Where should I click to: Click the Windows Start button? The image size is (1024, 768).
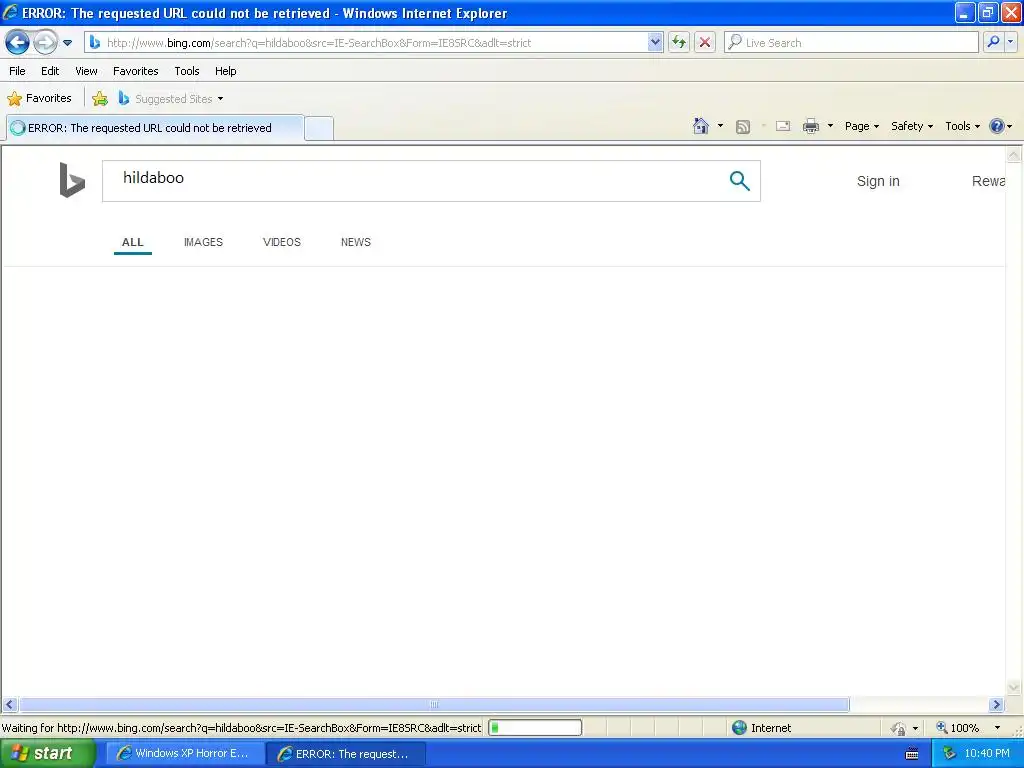click(47, 754)
